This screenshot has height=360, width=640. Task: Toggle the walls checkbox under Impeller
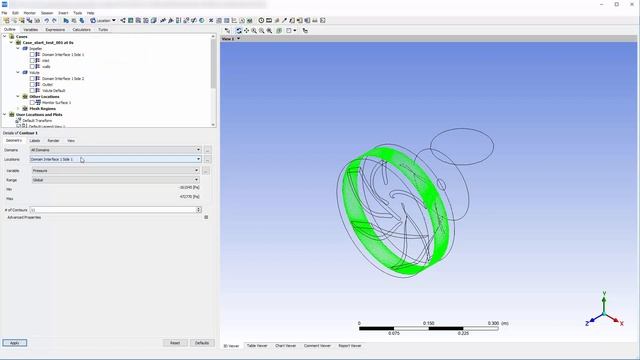[x=32, y=66]
